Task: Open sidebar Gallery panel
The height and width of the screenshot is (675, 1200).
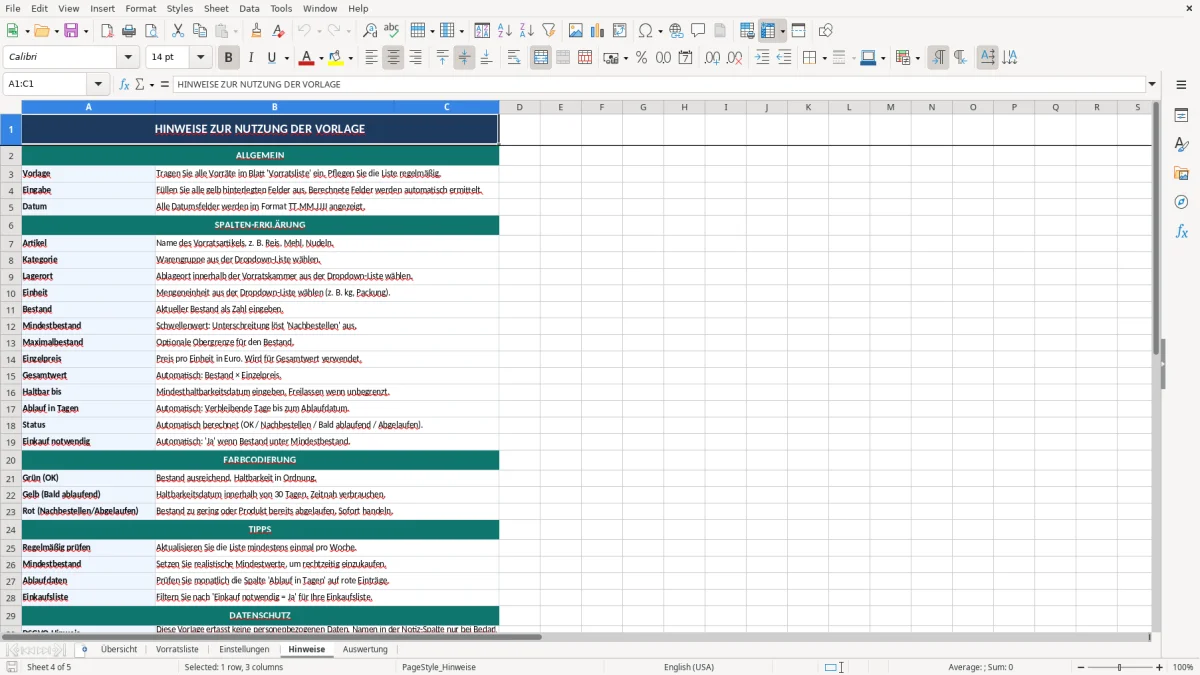Action: 1181,173
